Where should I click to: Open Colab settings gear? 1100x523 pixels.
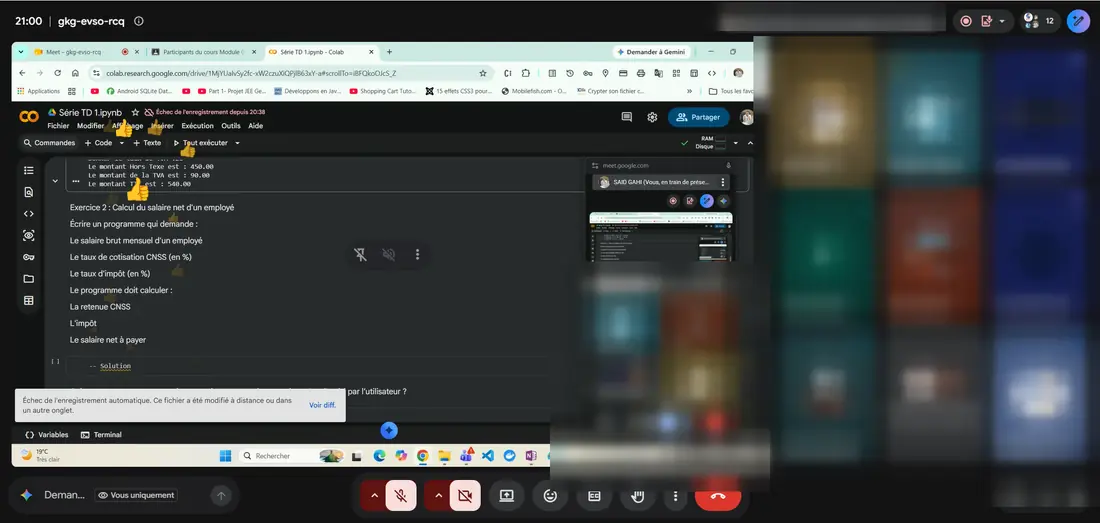(652, 117)
